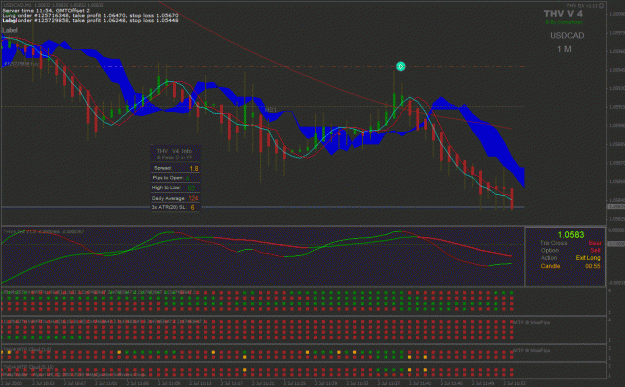The height and width of the screenshot is (387, 625).
Task: Select the '1 M' timeframe label
Action: [564, 49]
